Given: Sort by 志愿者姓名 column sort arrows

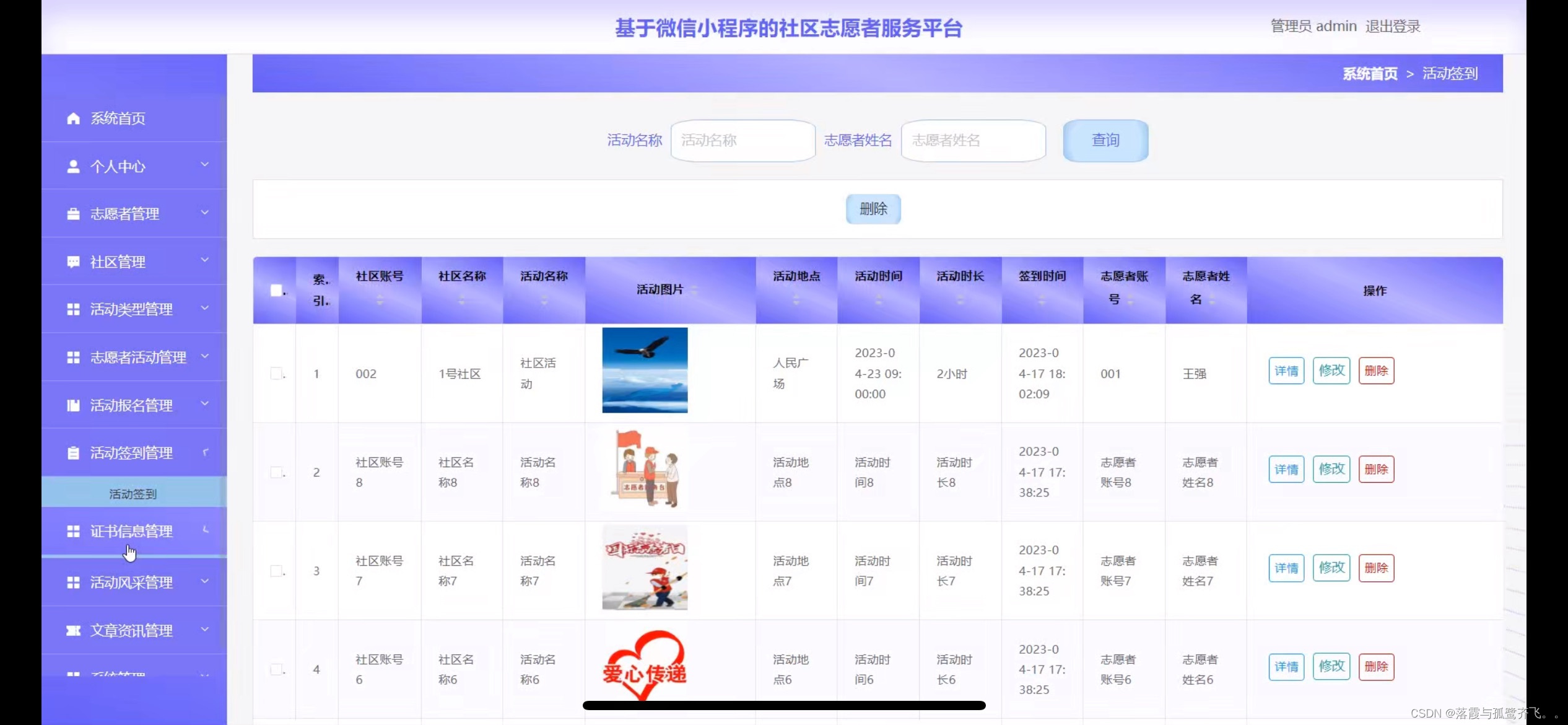Looking at the screenshot, I should 1212,301.
